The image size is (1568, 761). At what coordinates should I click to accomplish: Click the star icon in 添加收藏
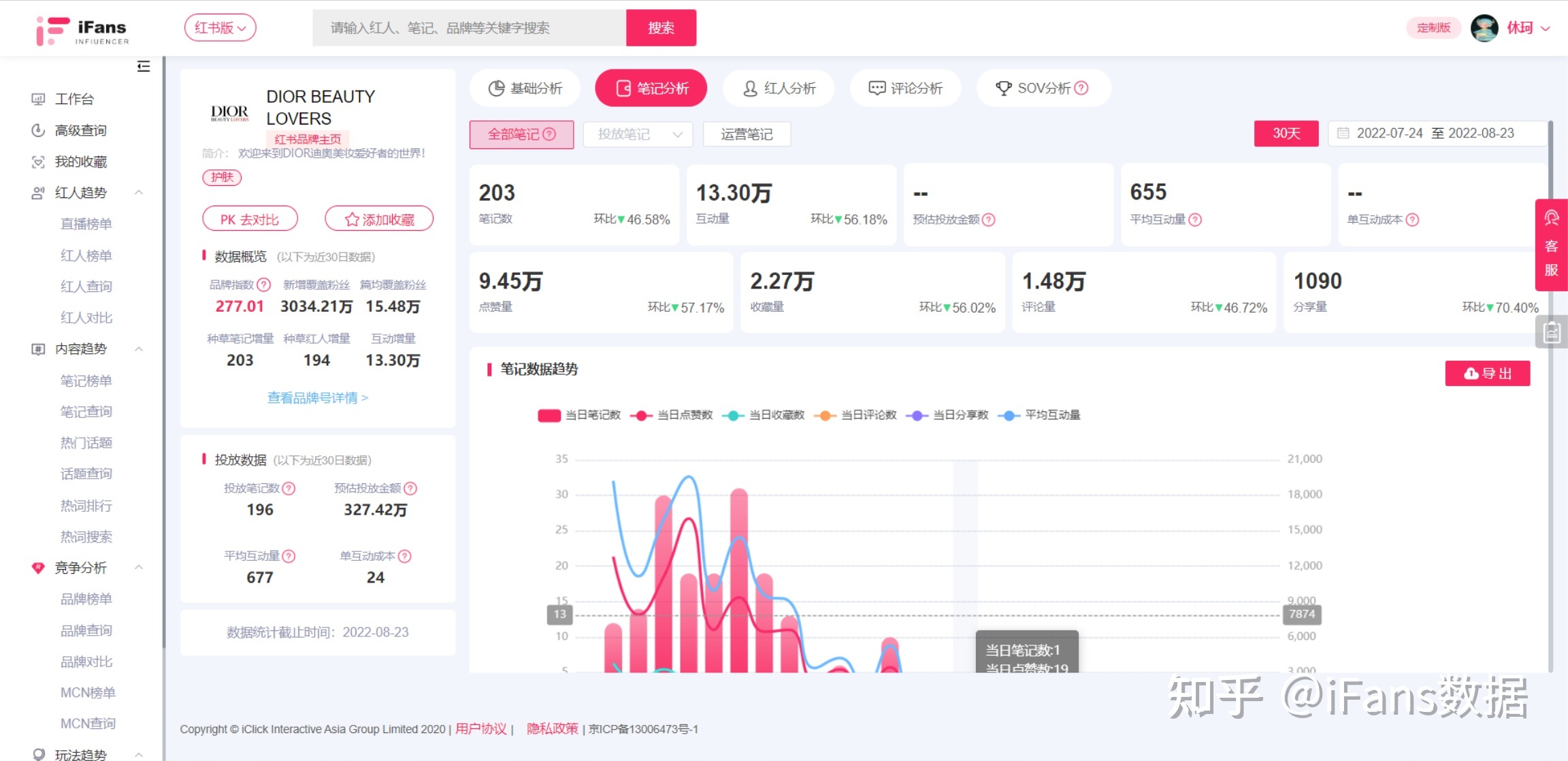tap(352, 220)
